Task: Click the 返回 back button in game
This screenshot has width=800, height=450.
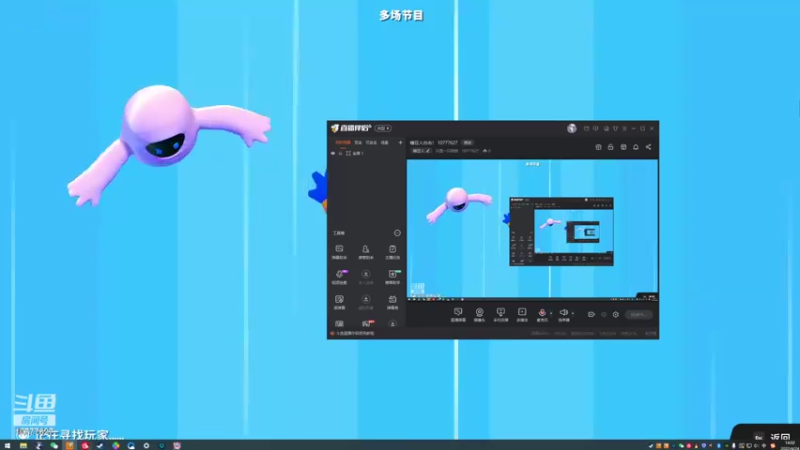Action: click(781, 437)
